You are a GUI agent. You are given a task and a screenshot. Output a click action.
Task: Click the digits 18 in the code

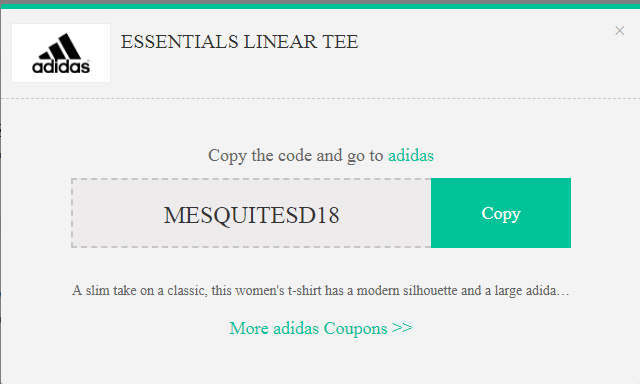point(328,215)
